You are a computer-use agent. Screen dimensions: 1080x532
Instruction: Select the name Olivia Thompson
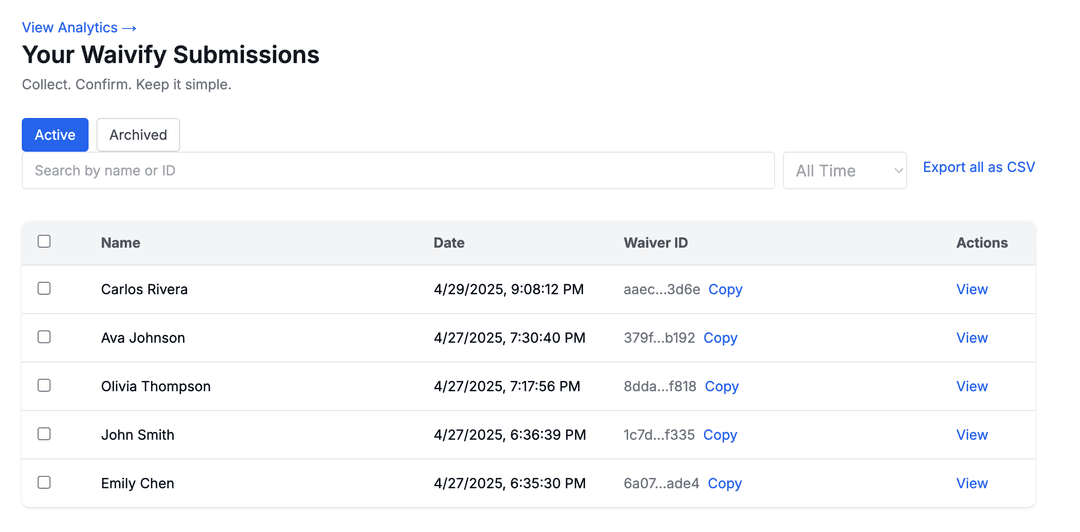(156, 387)
